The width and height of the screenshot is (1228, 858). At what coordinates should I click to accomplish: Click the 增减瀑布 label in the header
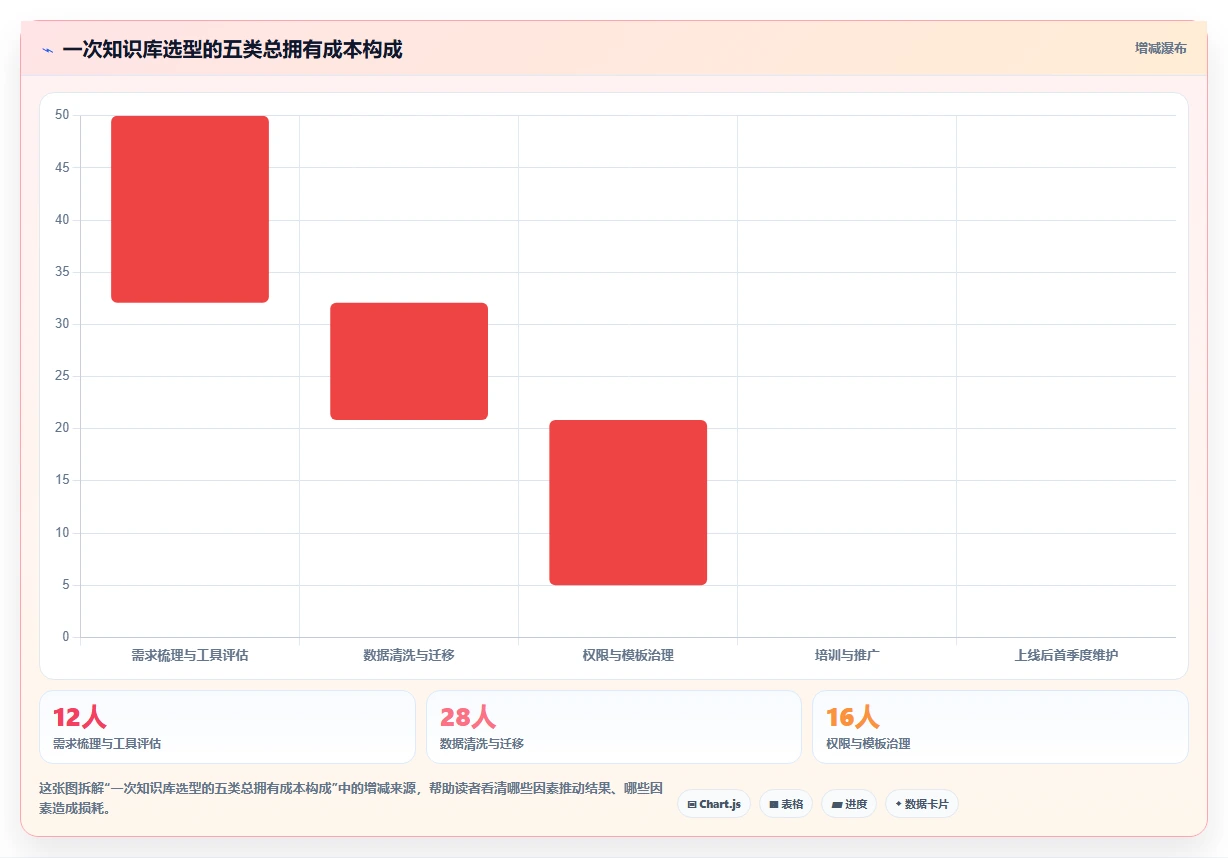[x=1160, y=48]
